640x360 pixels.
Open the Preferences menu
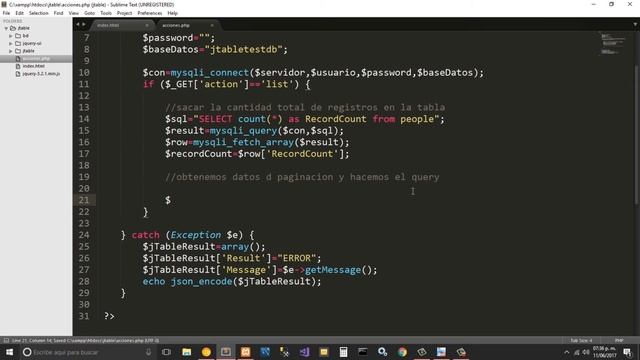click(149, 13)
